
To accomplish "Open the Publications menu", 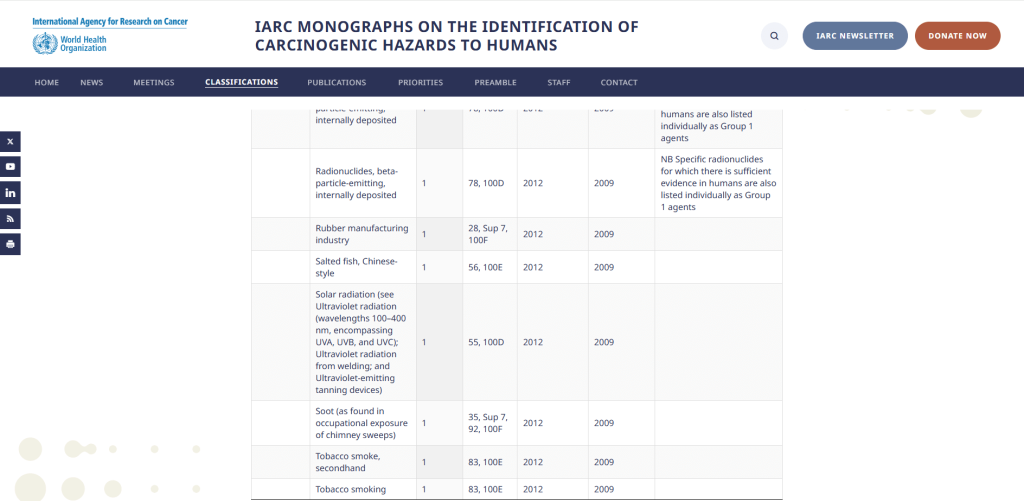I will [336, 82].
